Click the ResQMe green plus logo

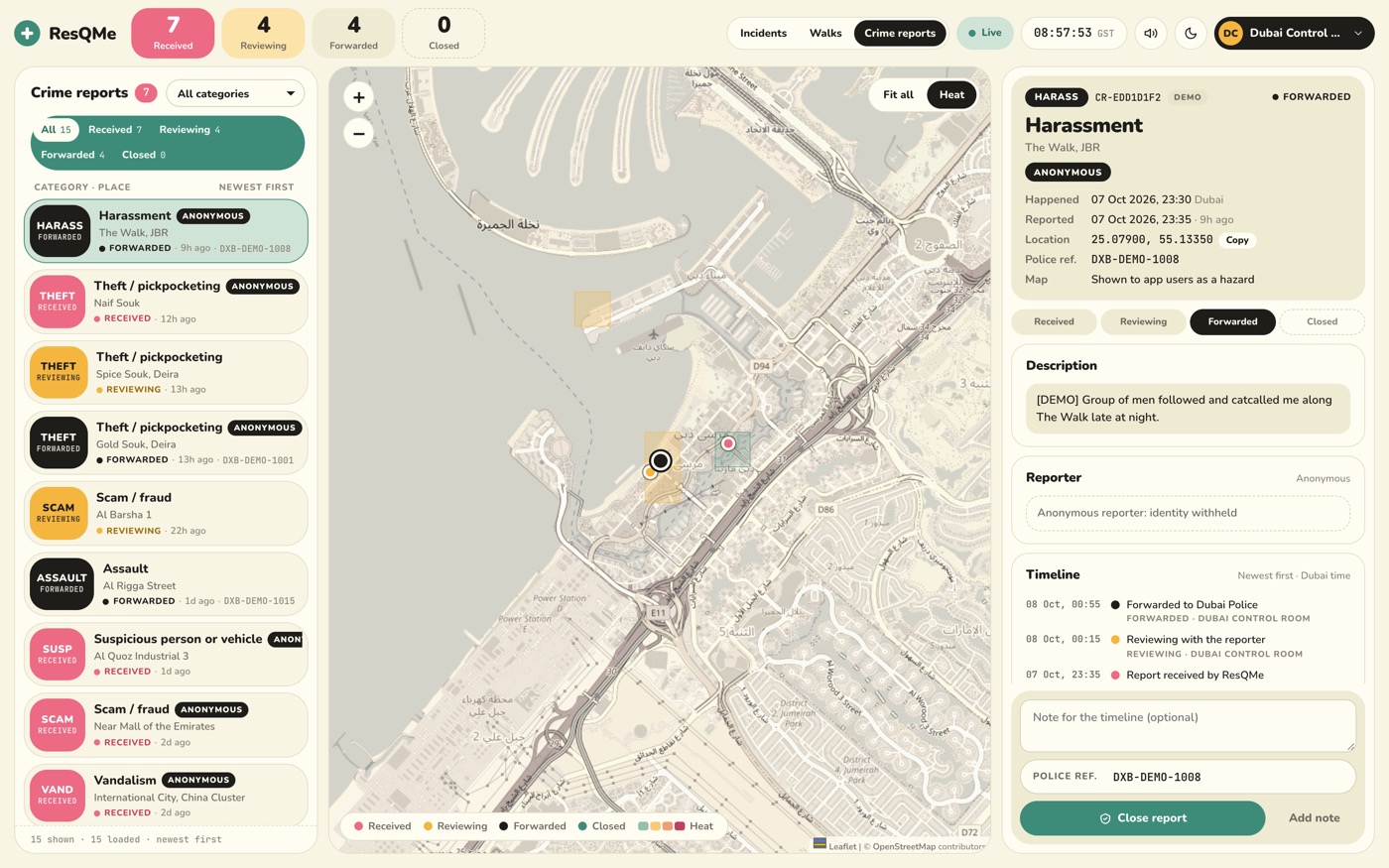pos(27,33)
